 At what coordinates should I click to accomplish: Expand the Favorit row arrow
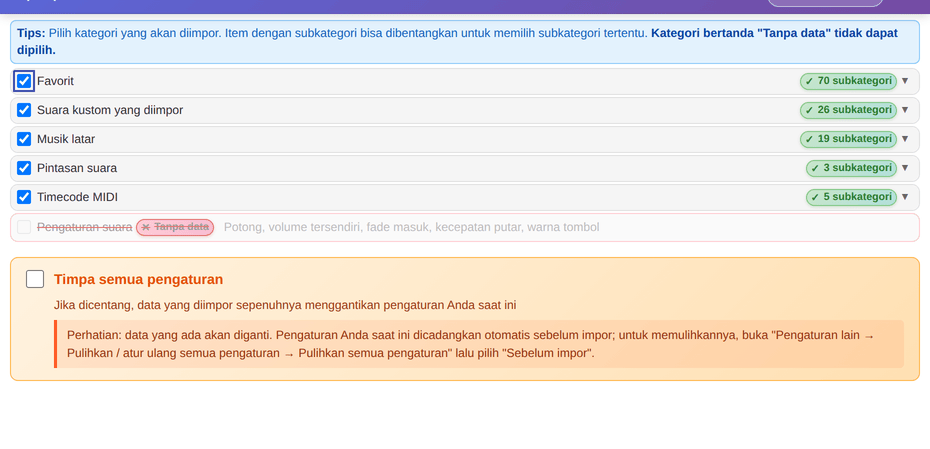point(904,81)
